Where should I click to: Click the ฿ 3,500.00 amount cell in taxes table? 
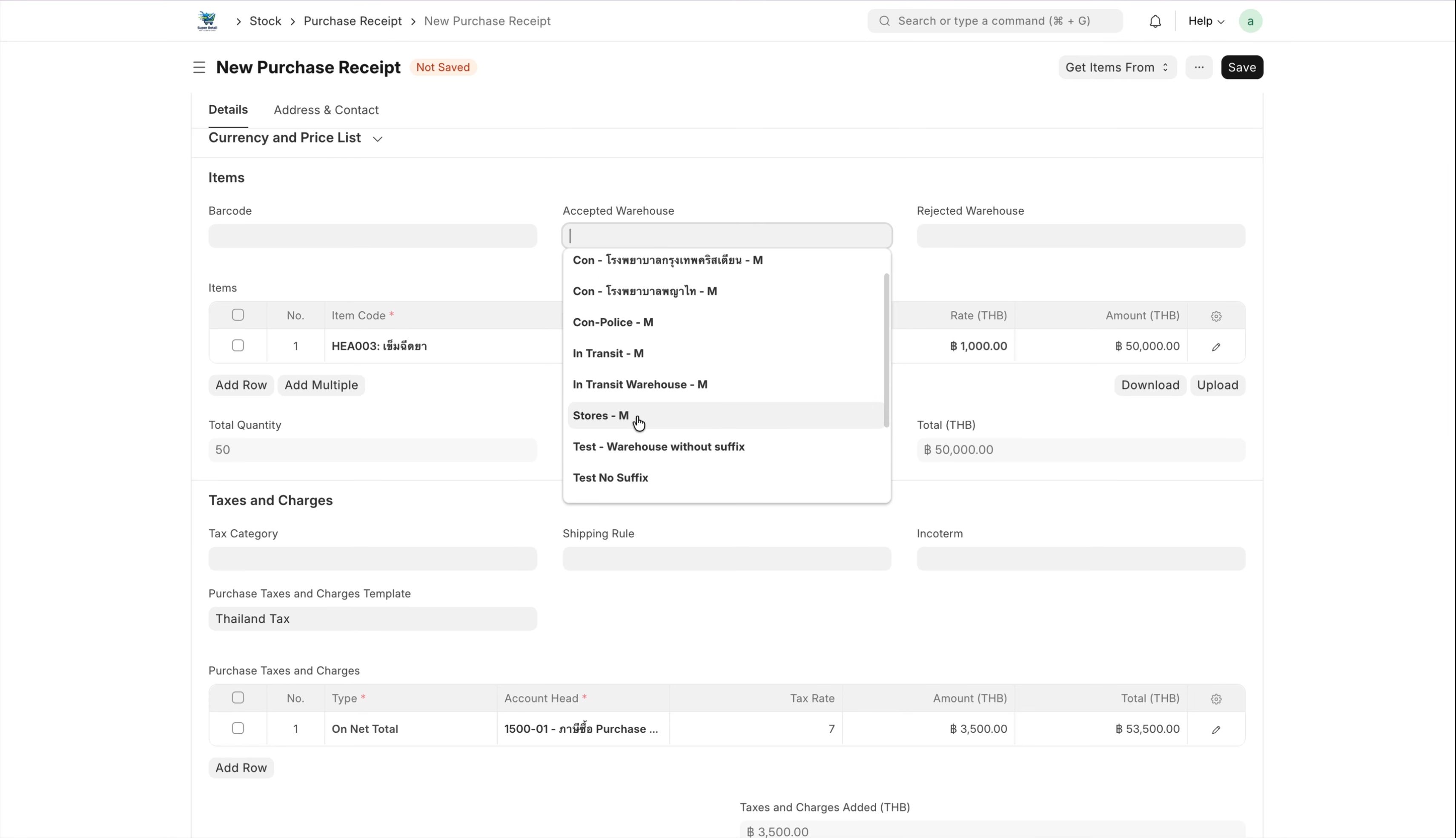[x=929, y=729]
